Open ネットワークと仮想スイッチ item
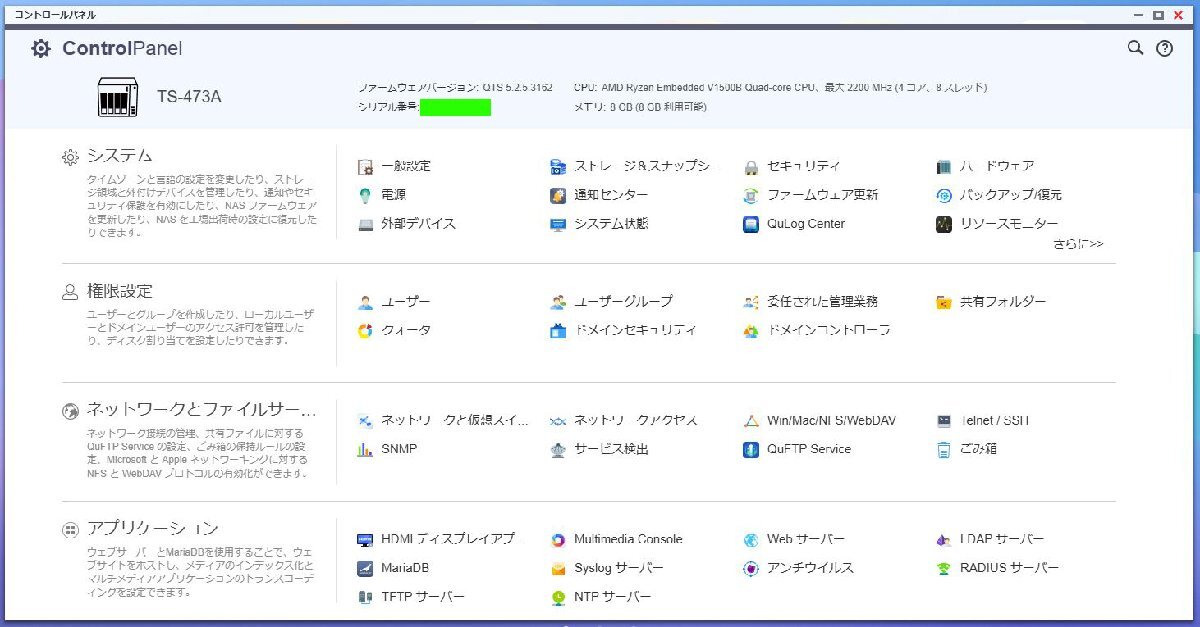Viewport: 1200px width, 627px height. (443, 421)
